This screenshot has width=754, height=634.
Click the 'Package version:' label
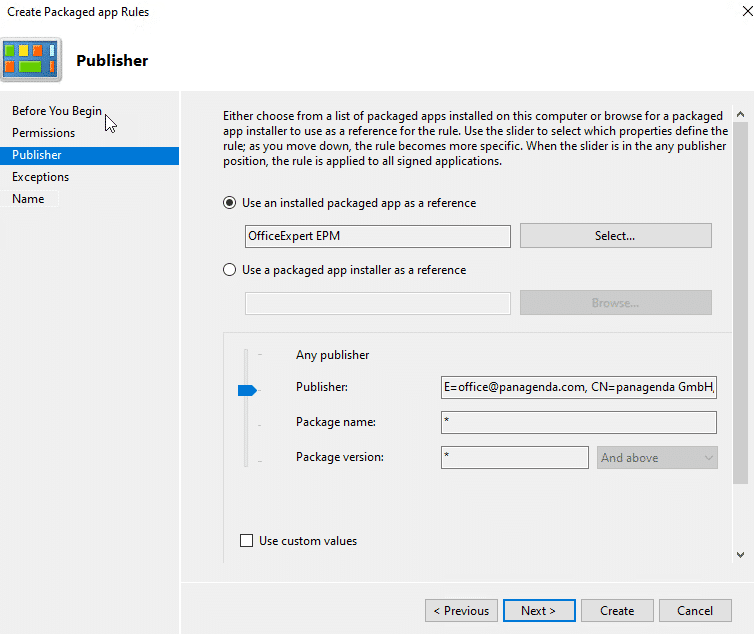(x=339, y=457)
